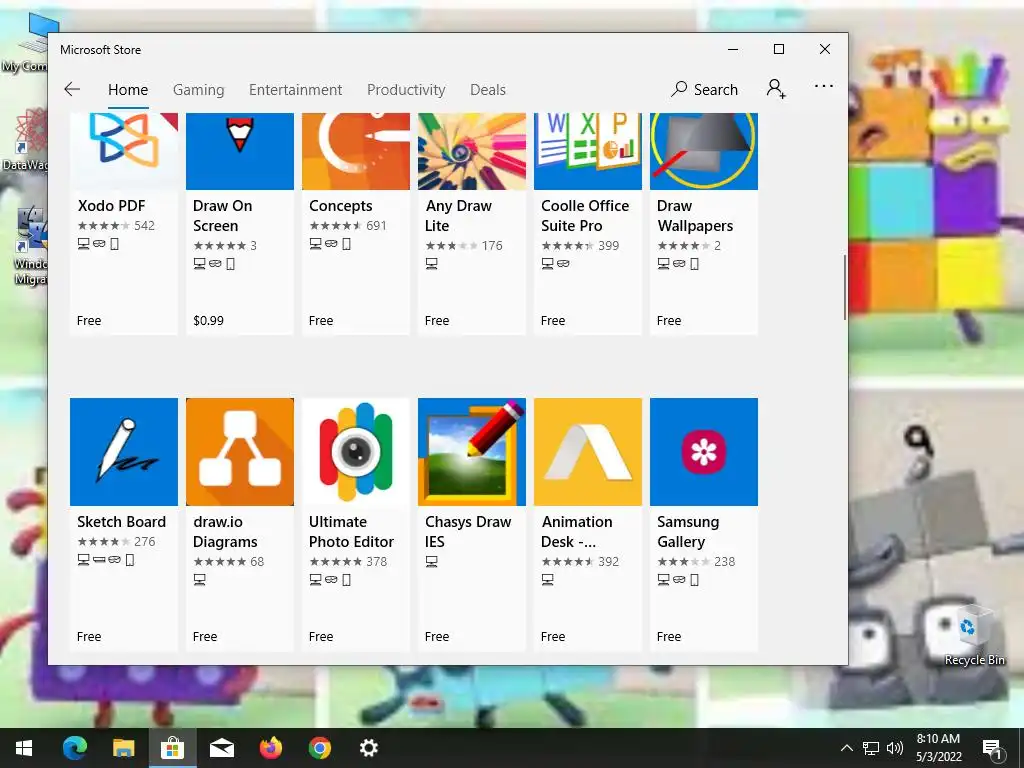Click the Coolle Office Suite Pro 399 rating

(580, 246)
